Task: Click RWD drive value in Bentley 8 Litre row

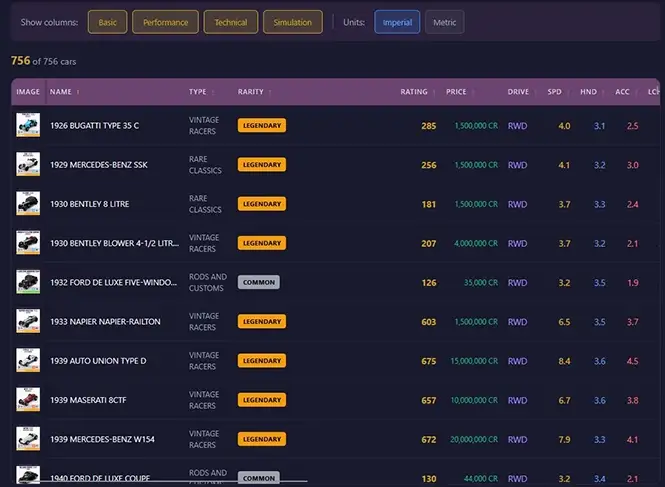Action: coord(517,204)
